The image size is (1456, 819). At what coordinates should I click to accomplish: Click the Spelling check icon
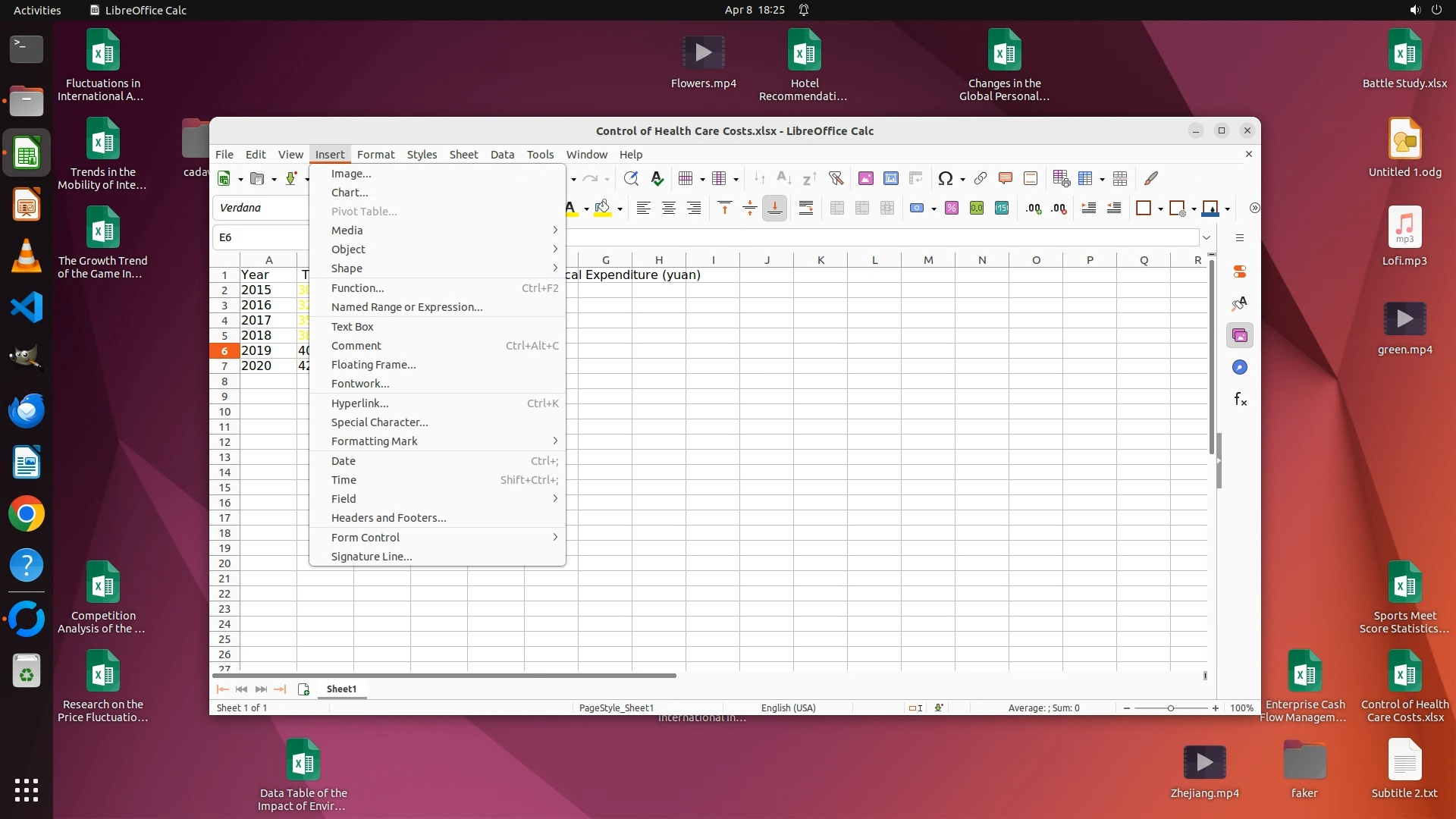tap(657, 179)
